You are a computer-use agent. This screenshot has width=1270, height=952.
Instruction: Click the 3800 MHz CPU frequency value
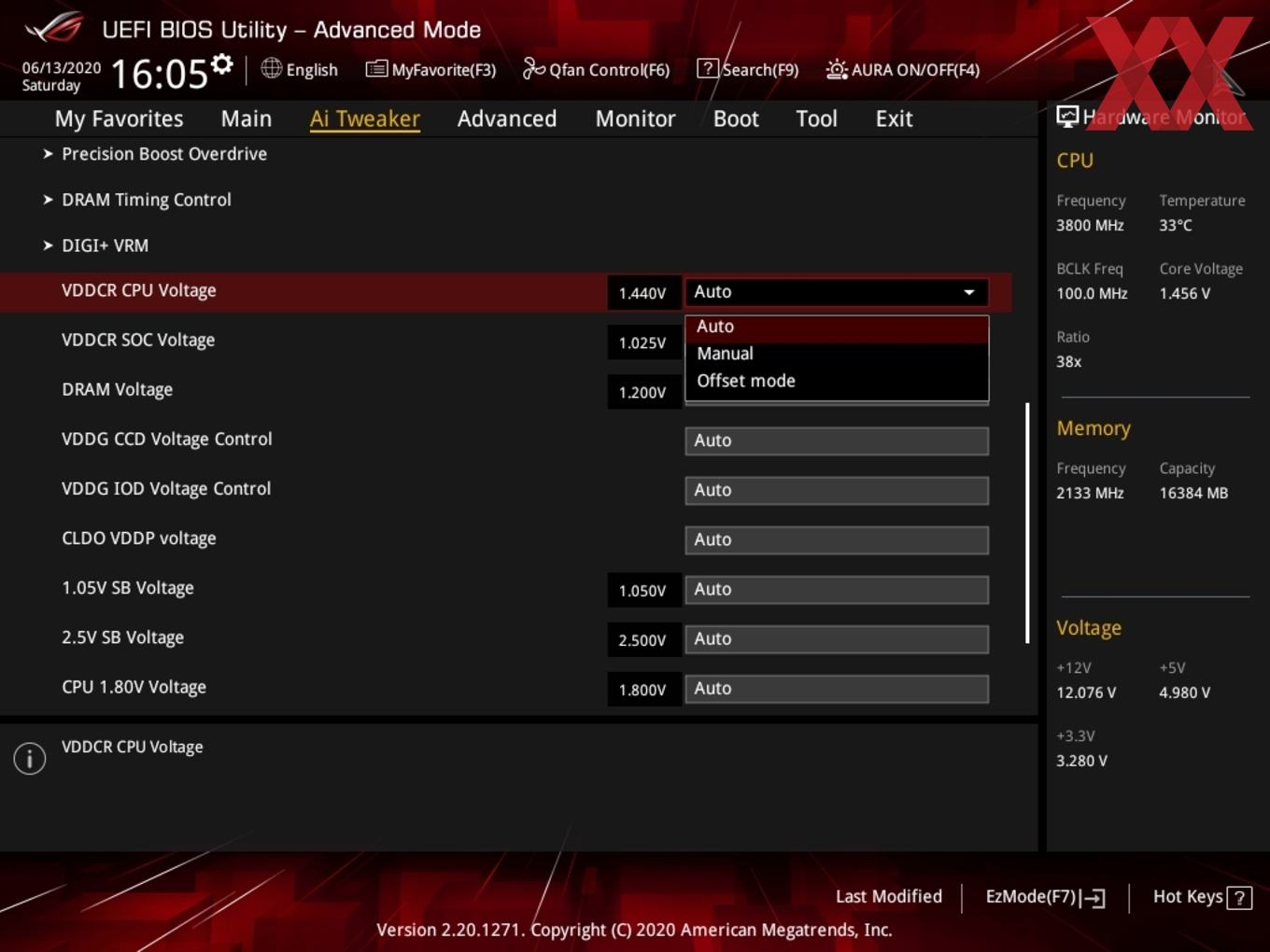1090,225
